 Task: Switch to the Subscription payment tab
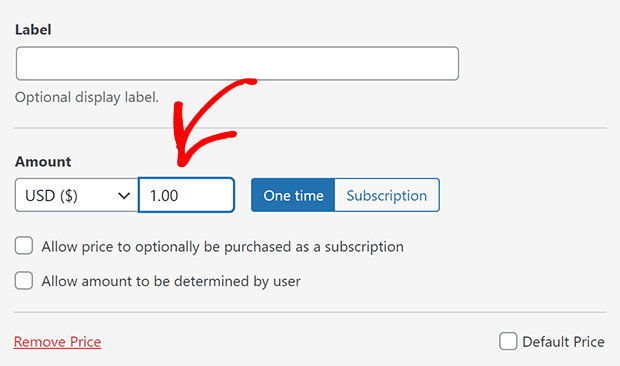coord(387,195)
